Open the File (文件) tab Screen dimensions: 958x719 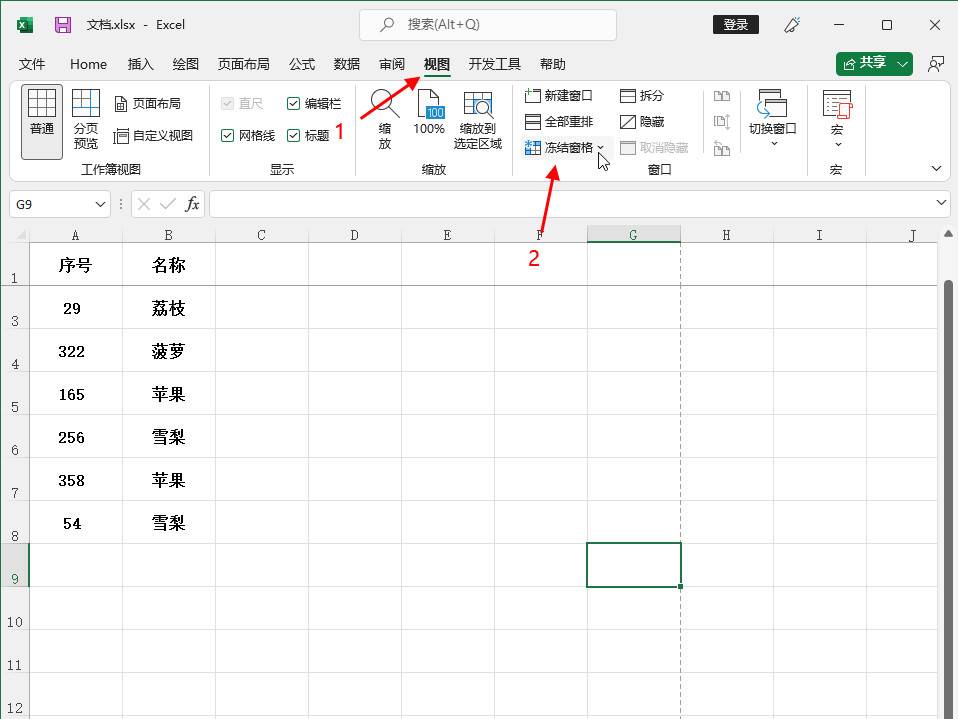click(x=32, y=64)
